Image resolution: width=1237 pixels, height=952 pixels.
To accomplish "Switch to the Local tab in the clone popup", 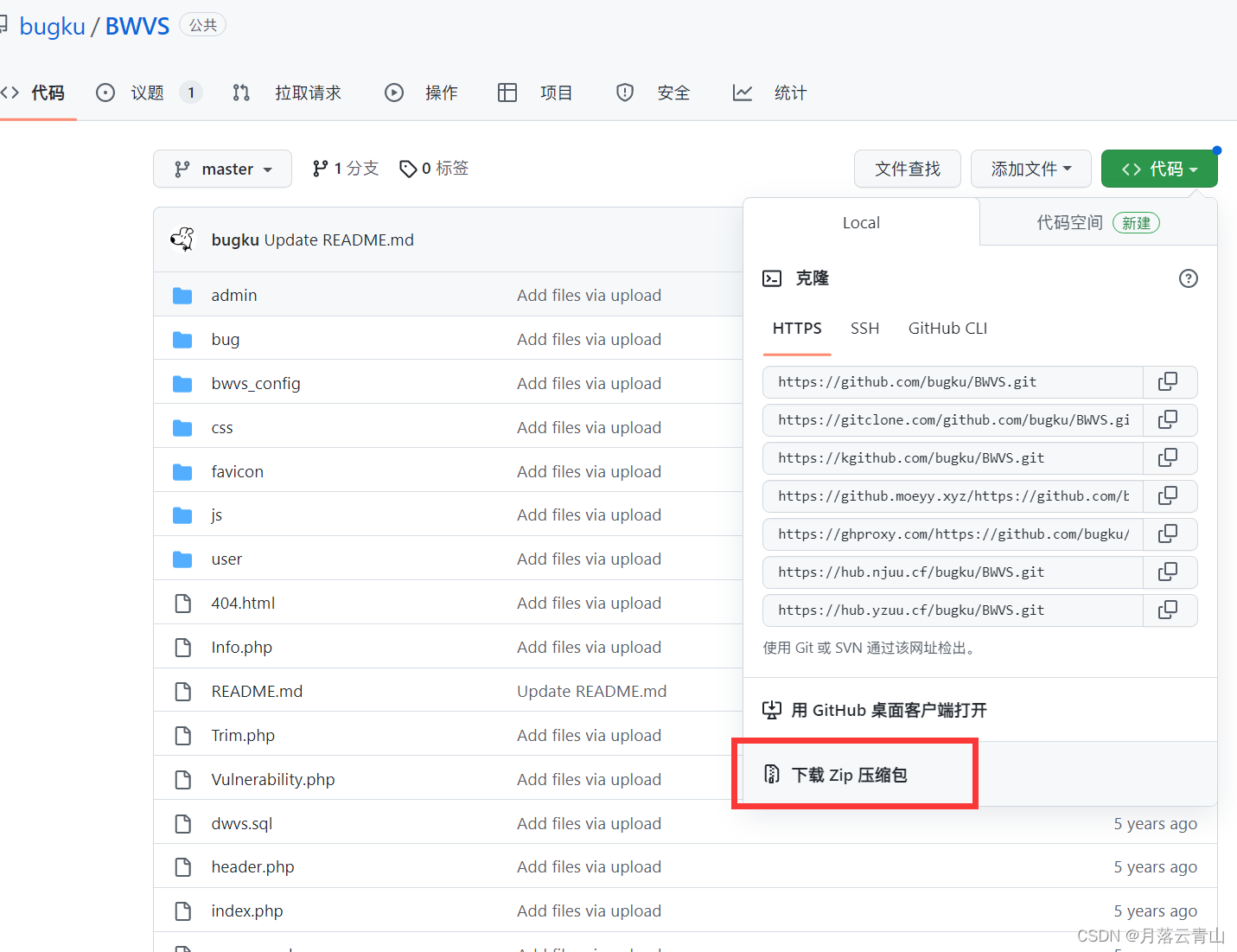I will [x=861, y=222].
